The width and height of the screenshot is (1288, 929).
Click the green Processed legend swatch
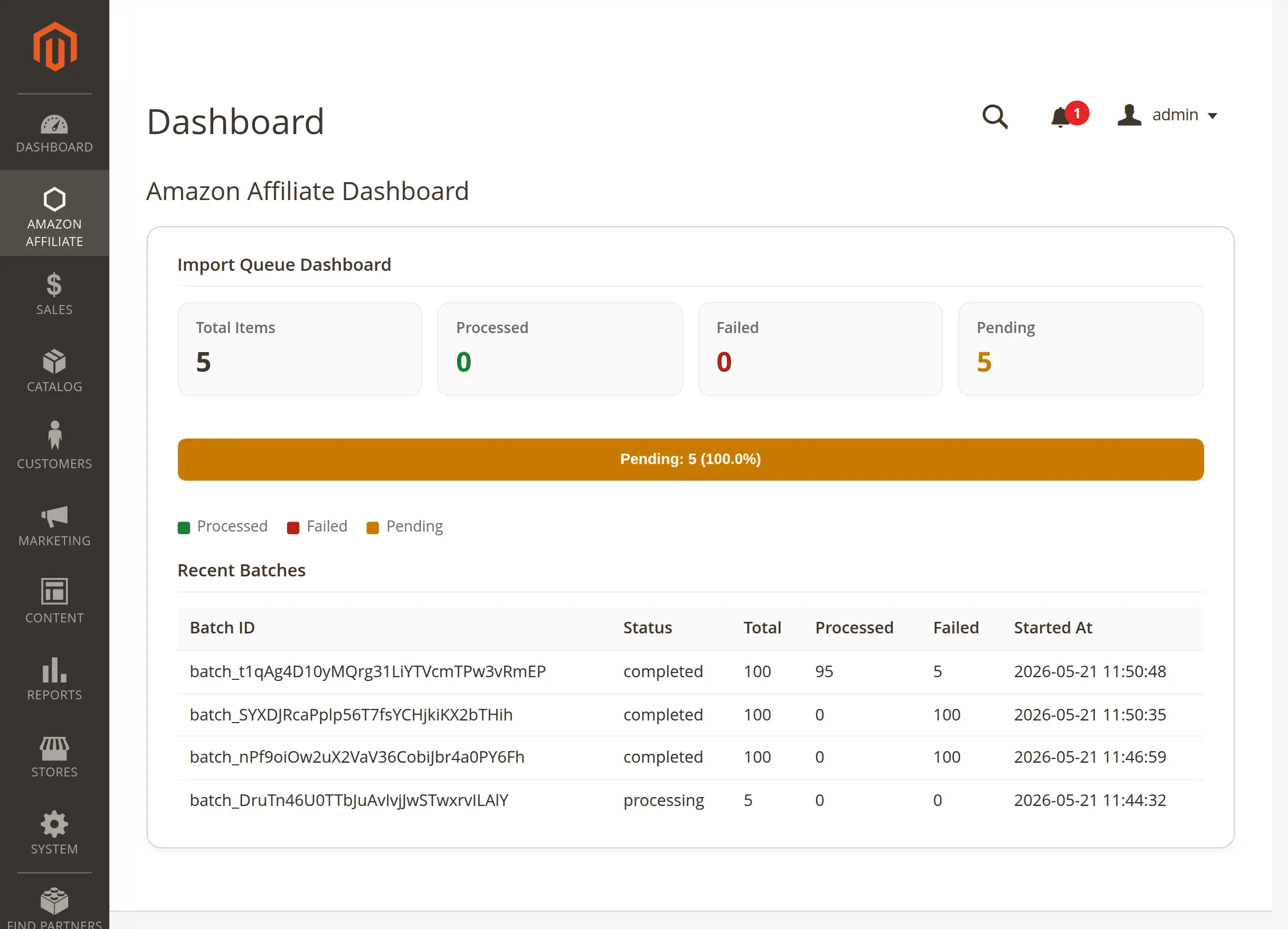pos(183,527)
